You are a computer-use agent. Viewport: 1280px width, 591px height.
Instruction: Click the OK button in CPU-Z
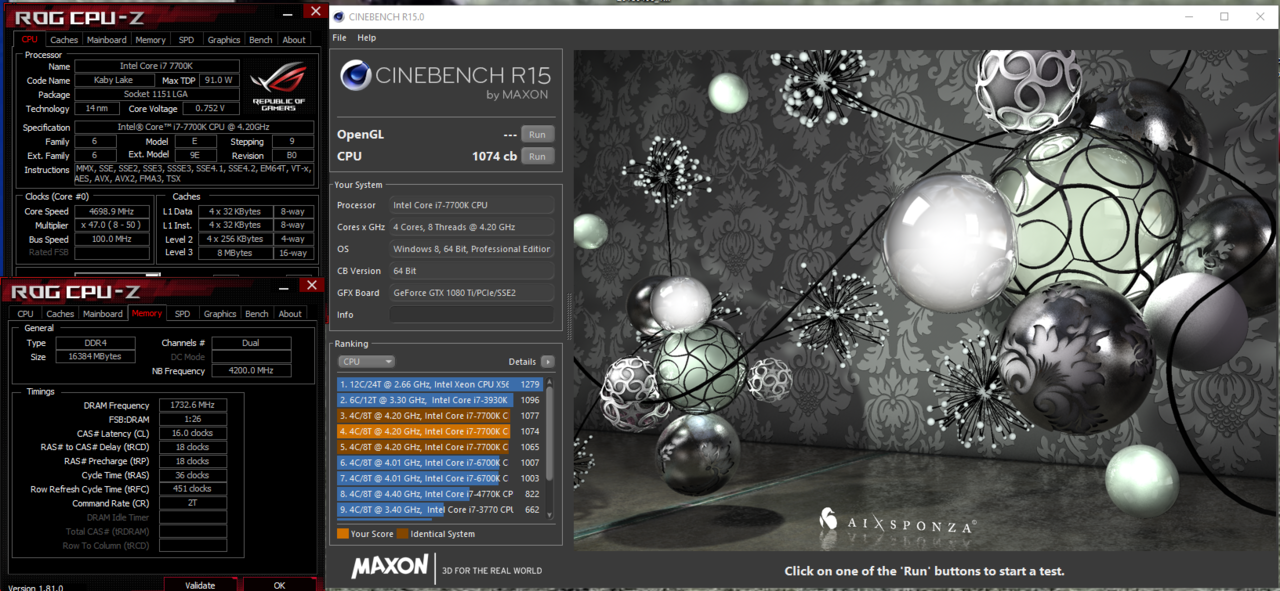point(279,585)
